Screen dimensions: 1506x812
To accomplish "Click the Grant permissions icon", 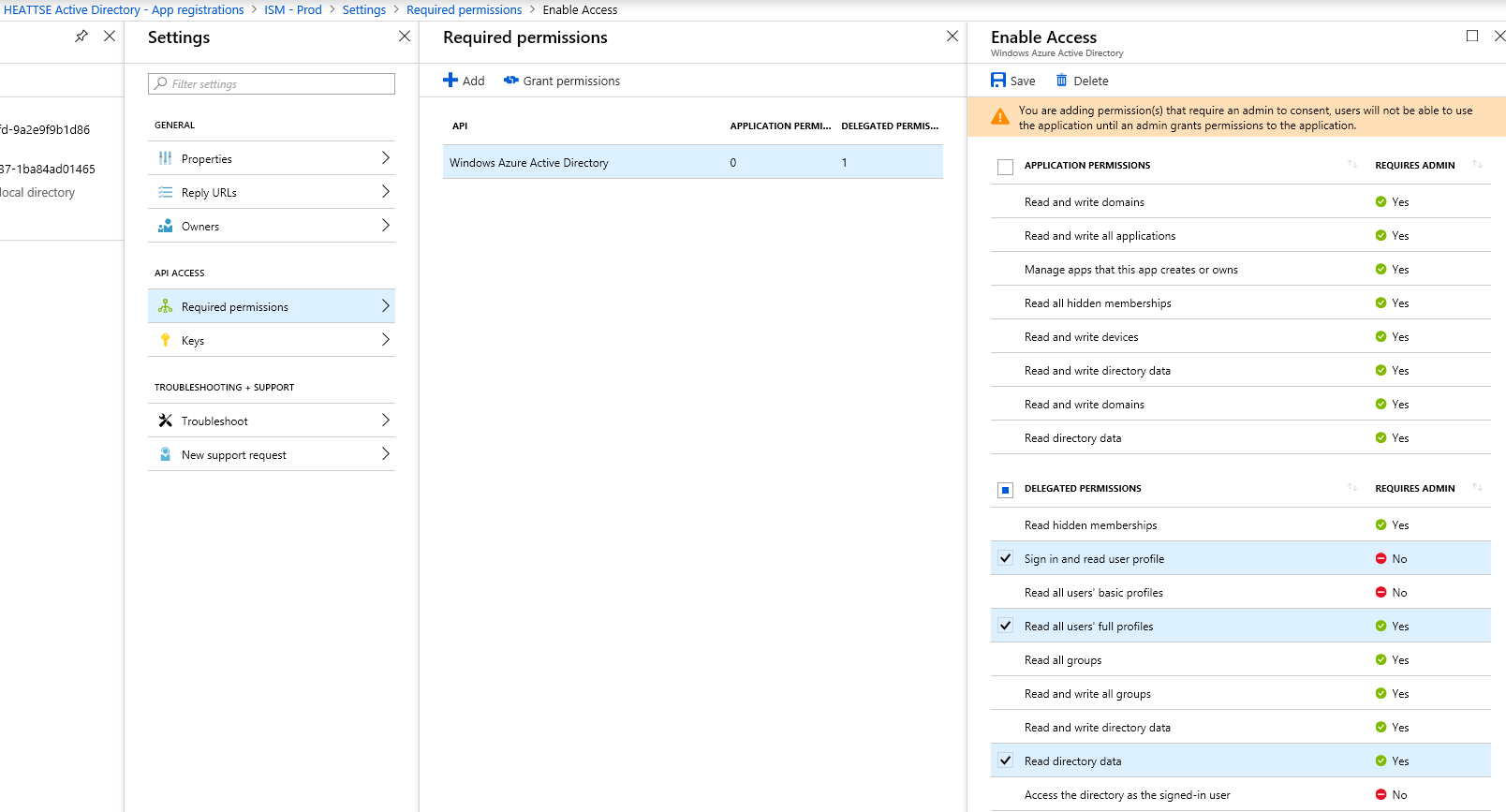I will click(x=511, y=81).
